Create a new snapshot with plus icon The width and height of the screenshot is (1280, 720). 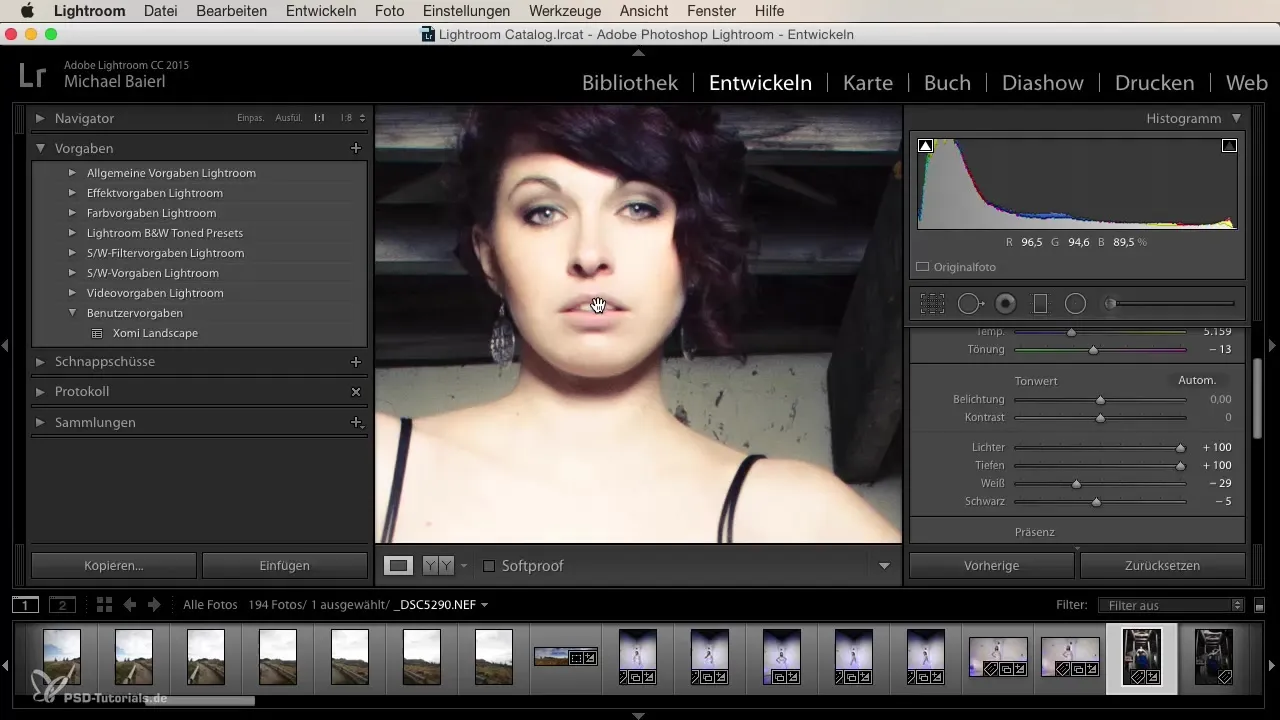355,361
